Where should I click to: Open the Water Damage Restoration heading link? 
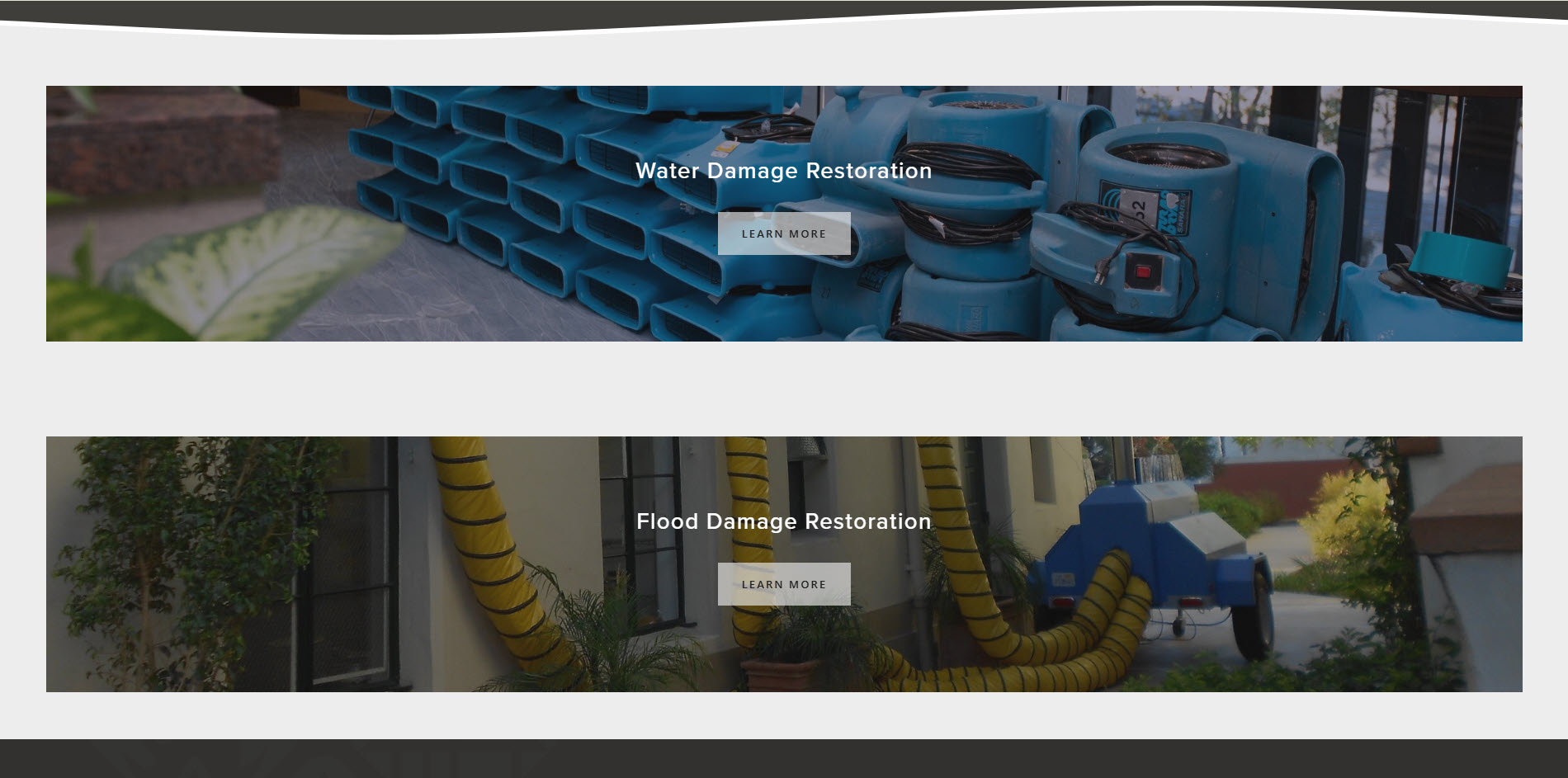point(783,171)
